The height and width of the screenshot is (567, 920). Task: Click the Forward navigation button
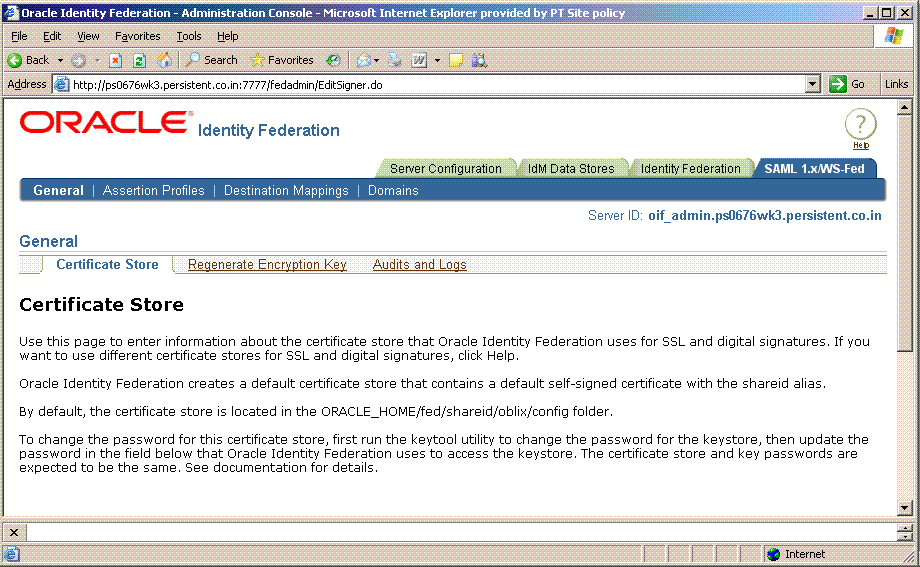[x=79, y=60]
